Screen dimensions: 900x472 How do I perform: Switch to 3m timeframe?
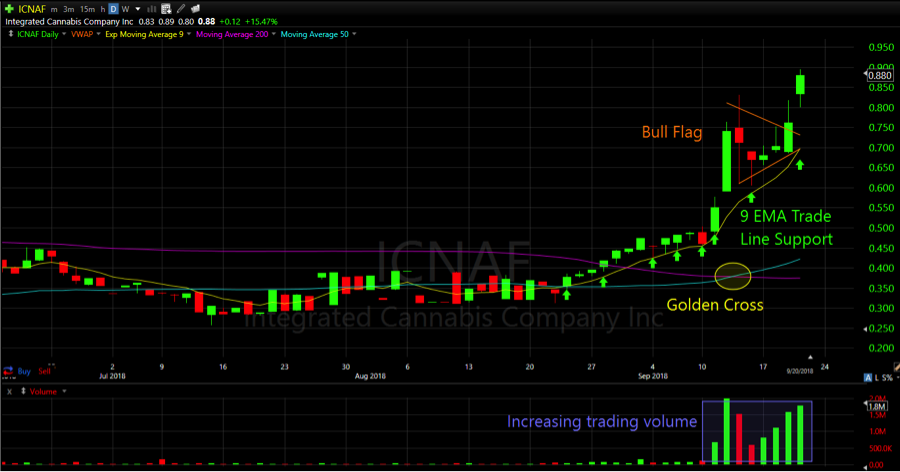pyautogui.click(x=68, y=9)
